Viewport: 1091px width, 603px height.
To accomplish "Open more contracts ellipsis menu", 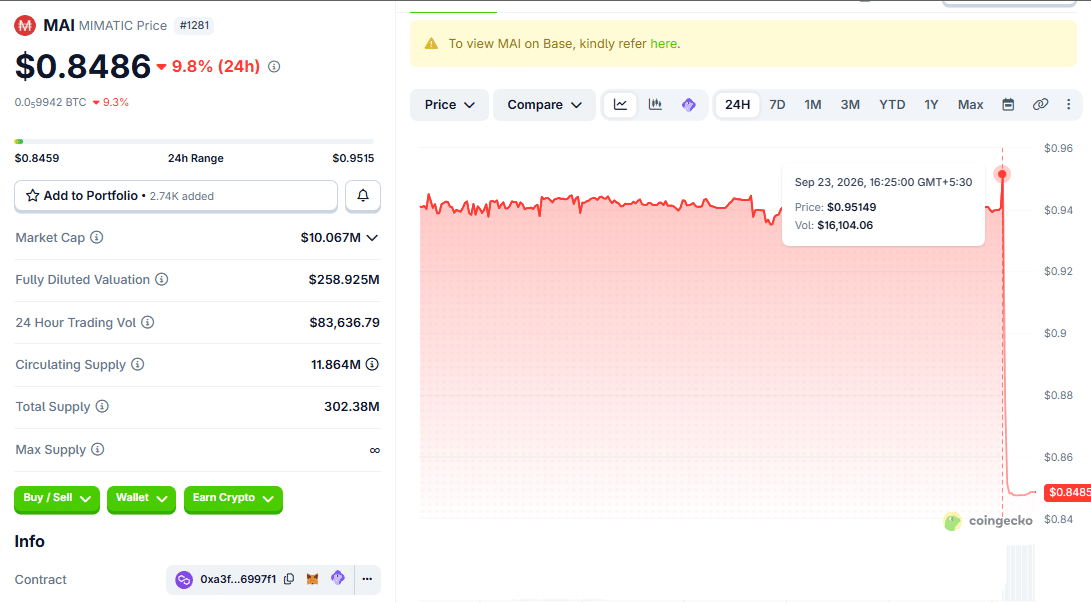I will [367, 579].
